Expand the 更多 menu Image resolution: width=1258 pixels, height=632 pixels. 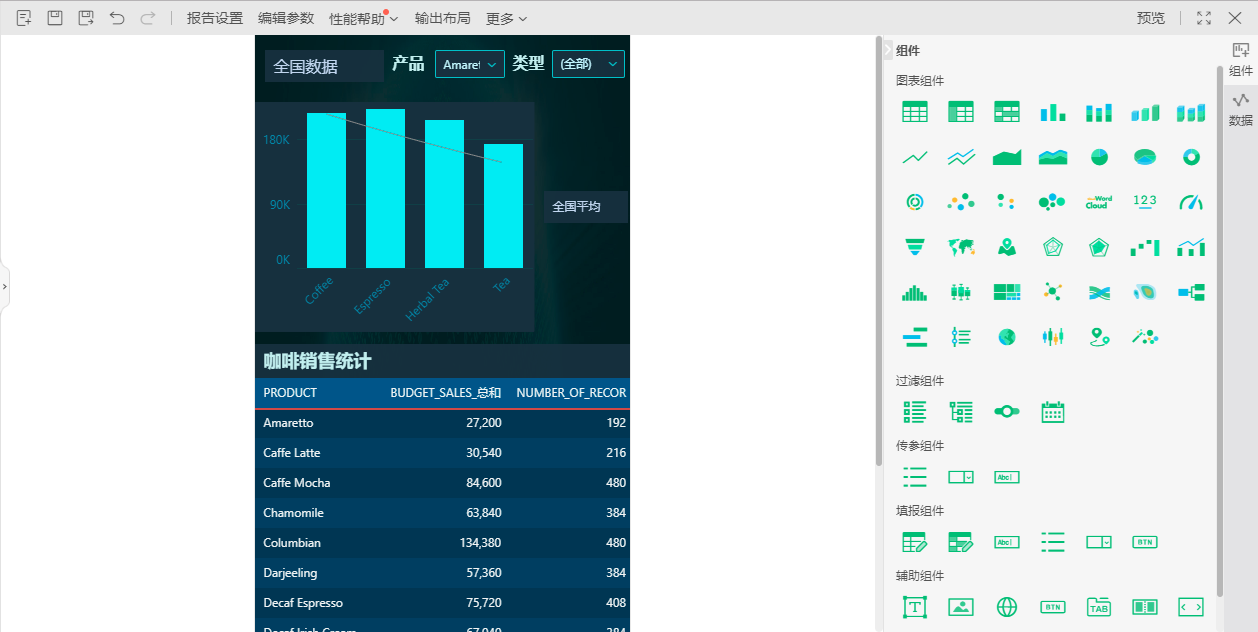506,18
